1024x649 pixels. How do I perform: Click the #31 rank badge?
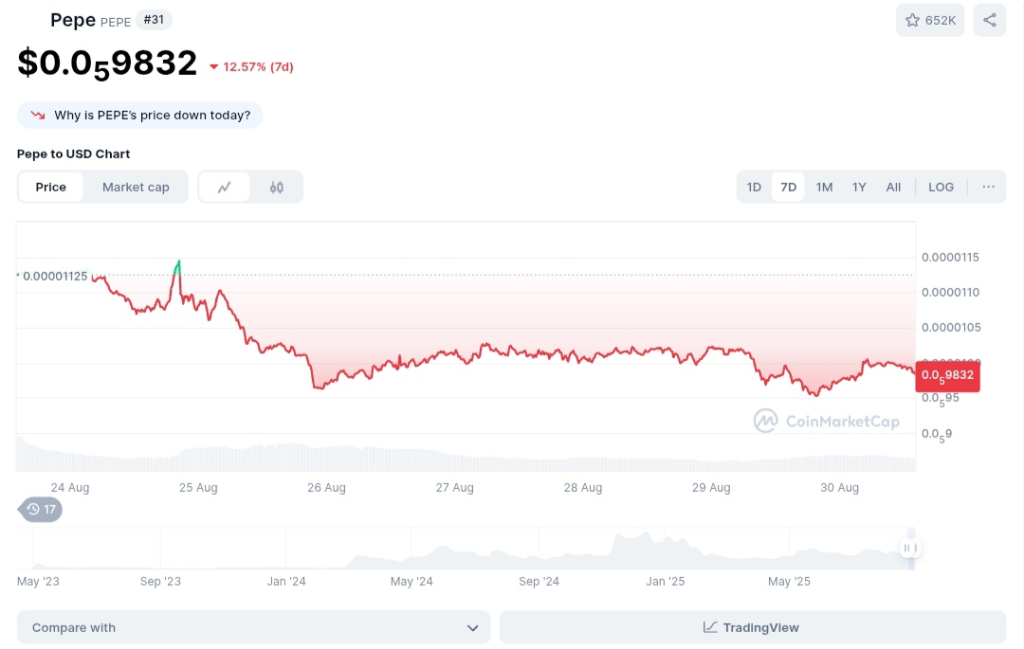click(153, 20)
